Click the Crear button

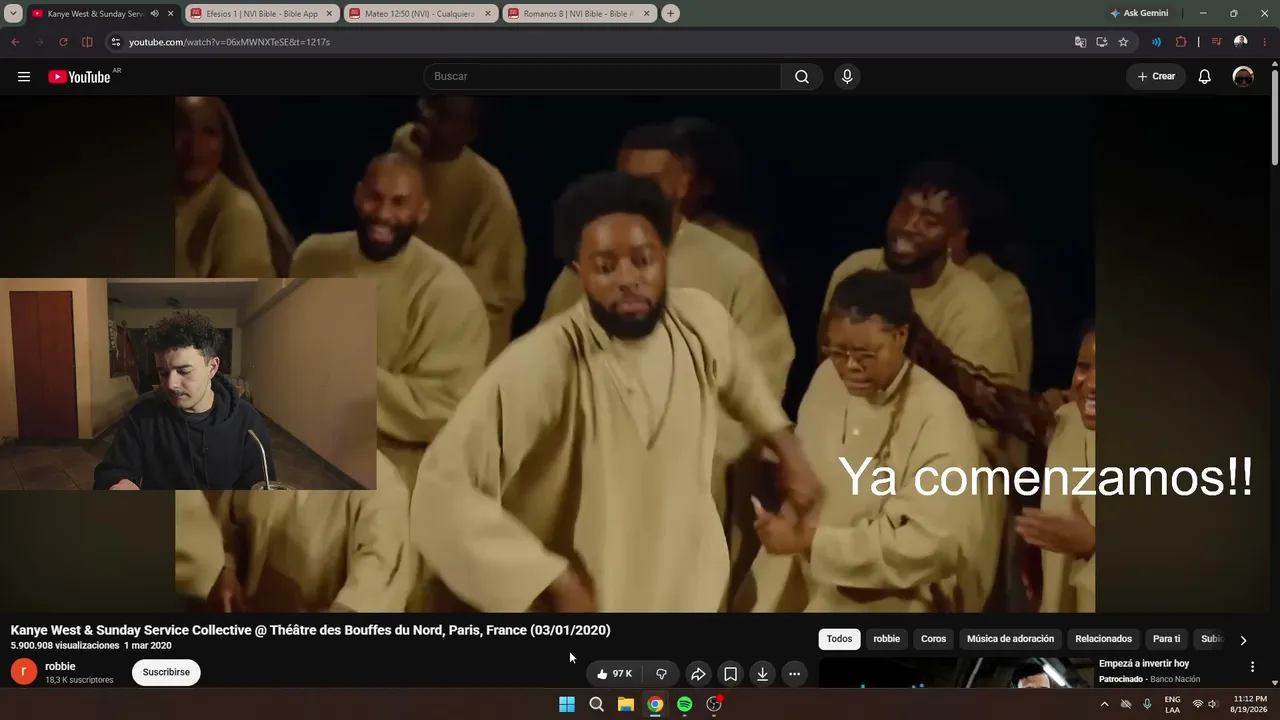[1156, 77]
